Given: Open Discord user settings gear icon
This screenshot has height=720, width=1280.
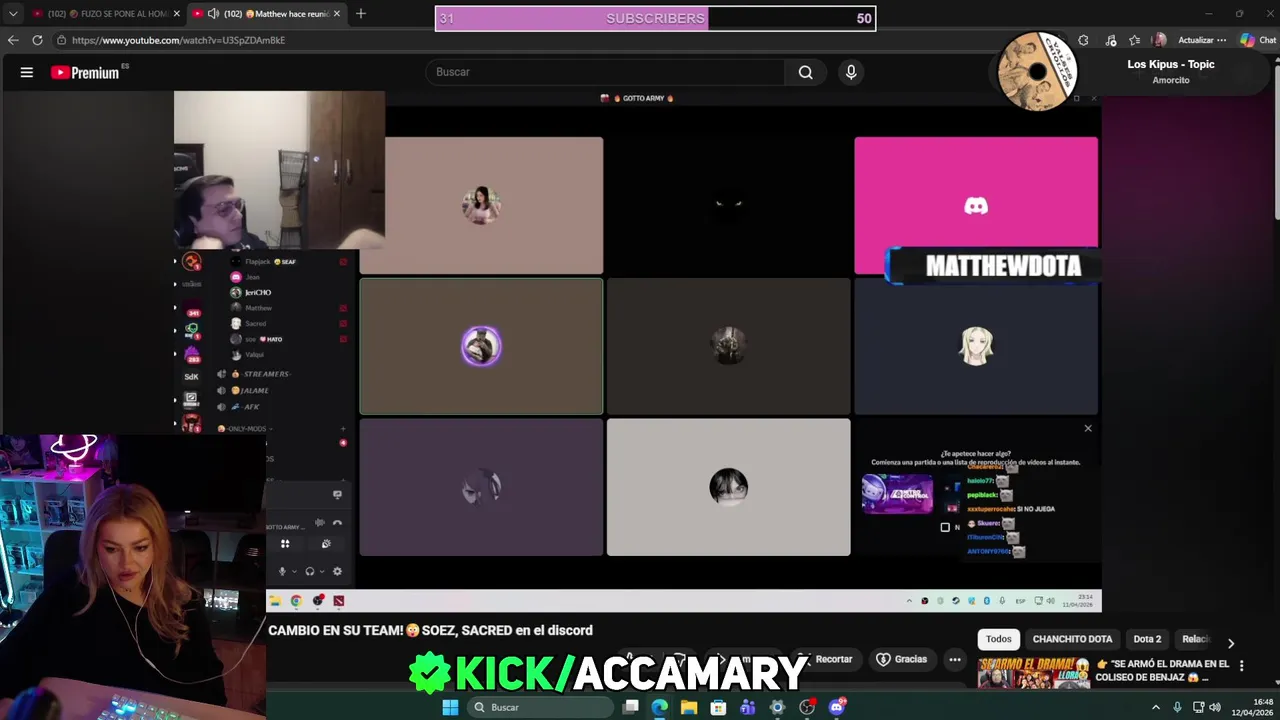Looking at the screenshot, I should (x=337, y=571).
